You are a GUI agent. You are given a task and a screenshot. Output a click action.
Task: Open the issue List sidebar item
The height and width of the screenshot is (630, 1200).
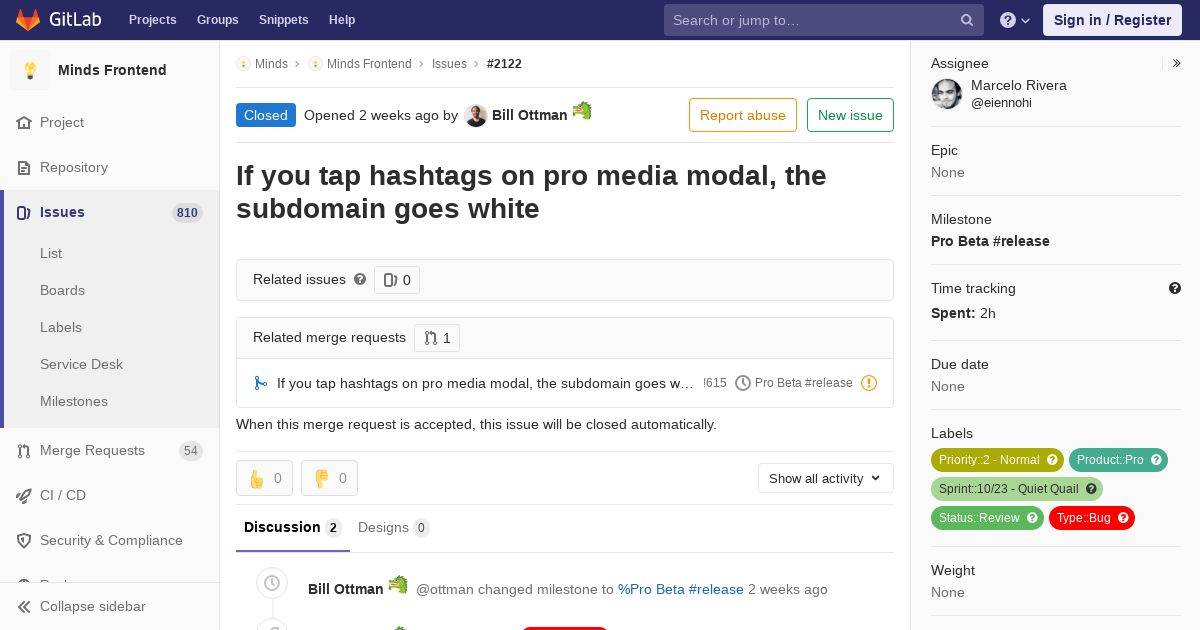pyautogui.click(x=51, y=253)
